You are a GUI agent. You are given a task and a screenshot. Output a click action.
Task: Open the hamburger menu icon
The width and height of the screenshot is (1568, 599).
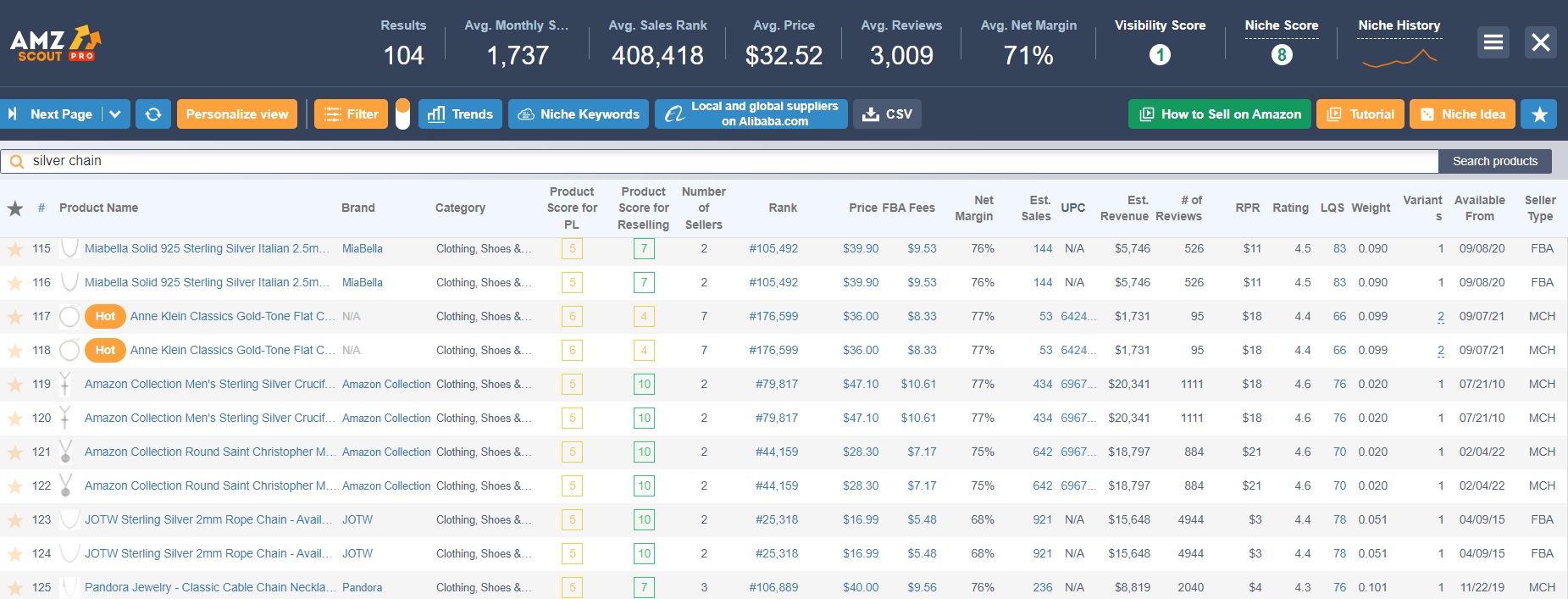coord(1493,42)
